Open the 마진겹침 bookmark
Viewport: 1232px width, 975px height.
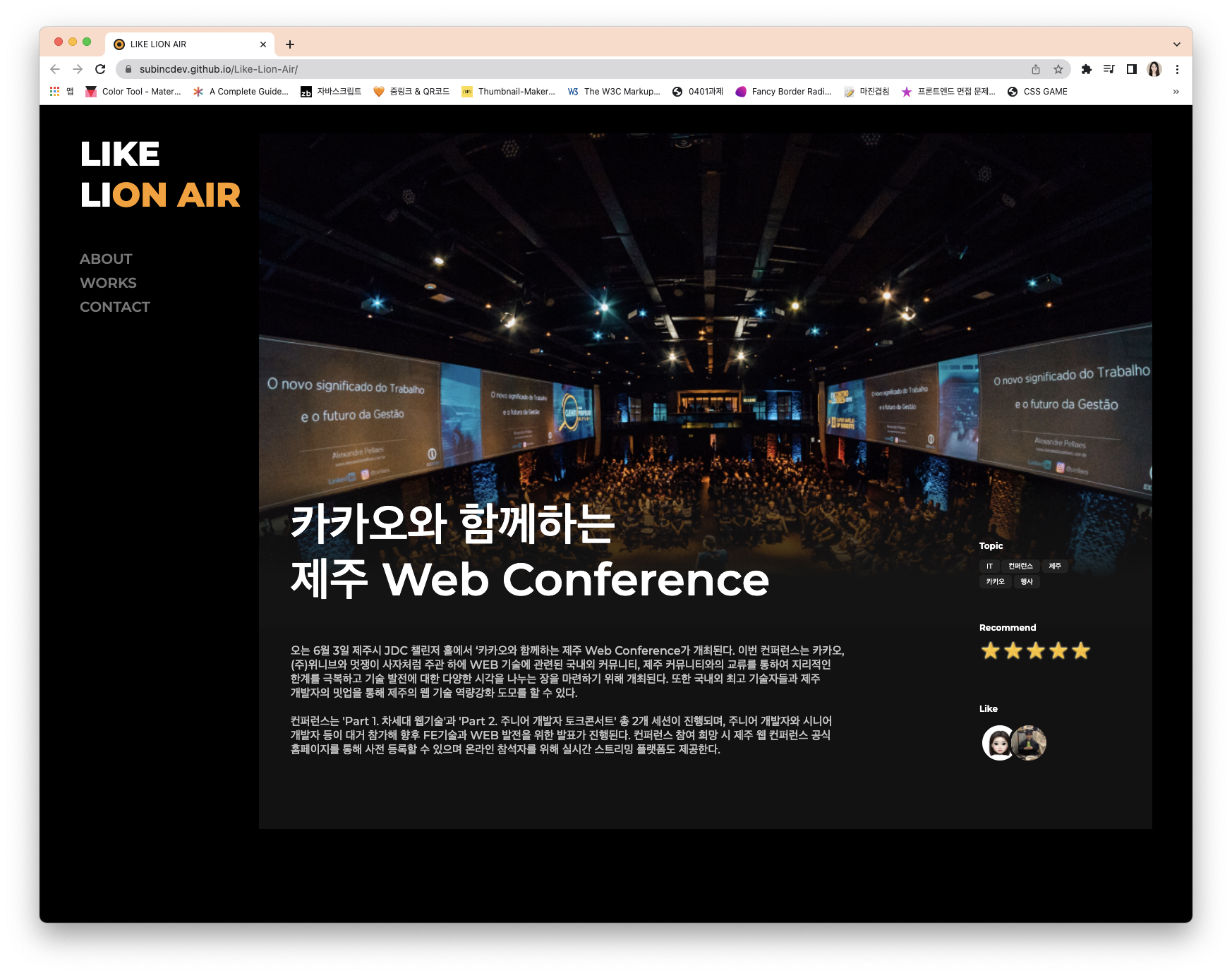tap(866, 92)
